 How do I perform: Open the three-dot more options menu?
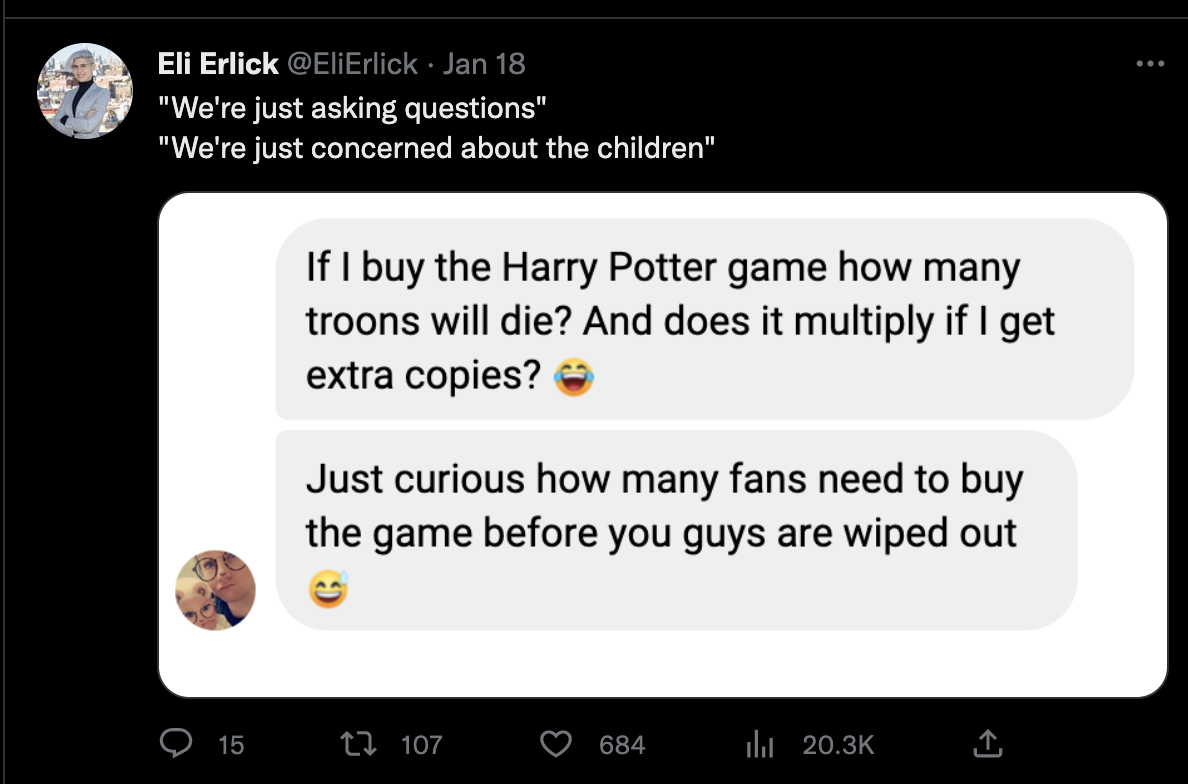(x=1149, y=64)
